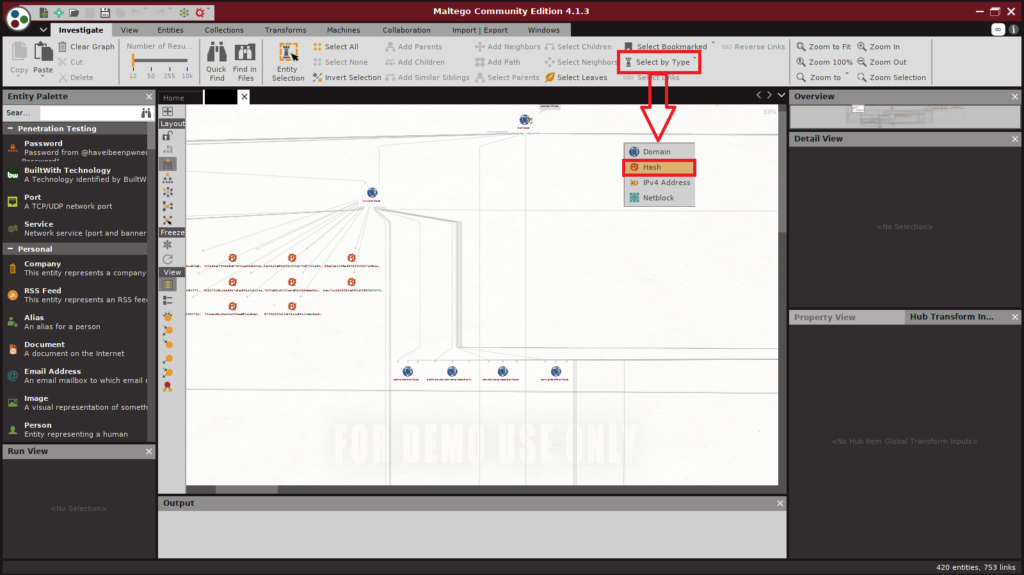
Task: Adjust the Number of Results slider
Action: tap(133, 62)
